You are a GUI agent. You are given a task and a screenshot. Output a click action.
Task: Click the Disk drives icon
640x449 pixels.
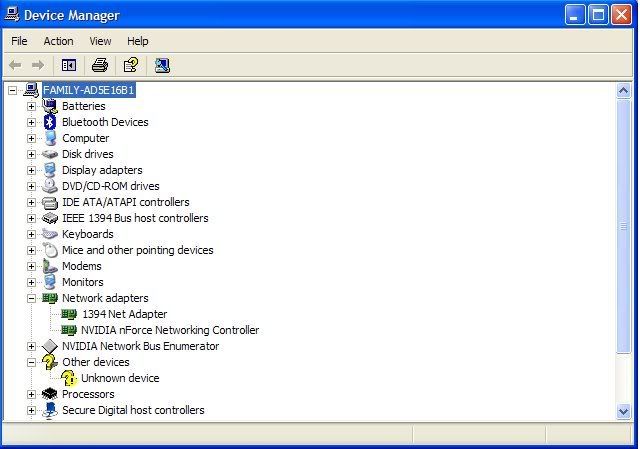pyautogui.click(x=50, y=154)
